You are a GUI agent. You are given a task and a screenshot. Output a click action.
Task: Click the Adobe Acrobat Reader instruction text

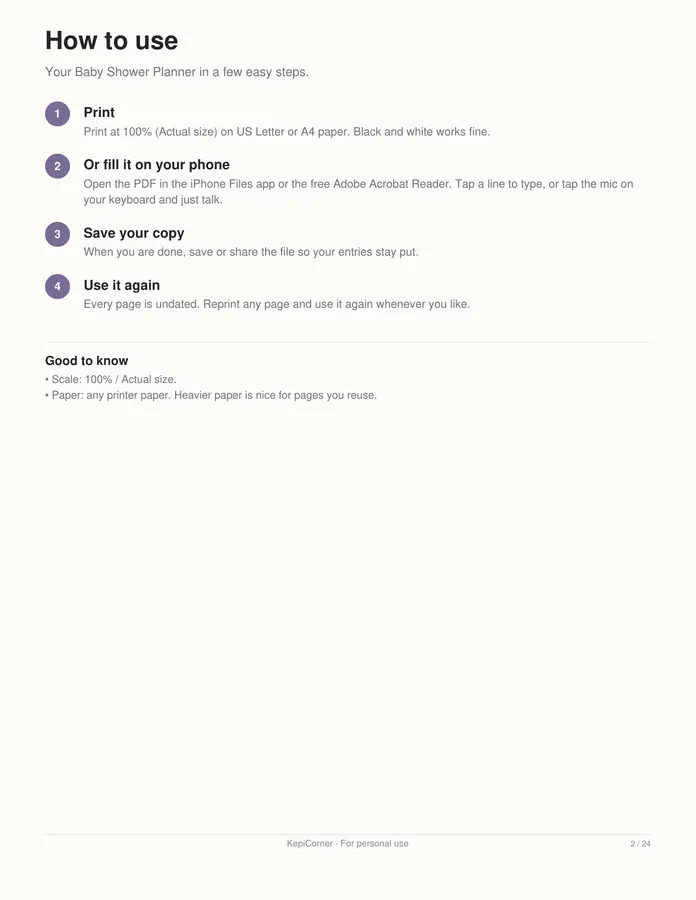tap(359, 184)
